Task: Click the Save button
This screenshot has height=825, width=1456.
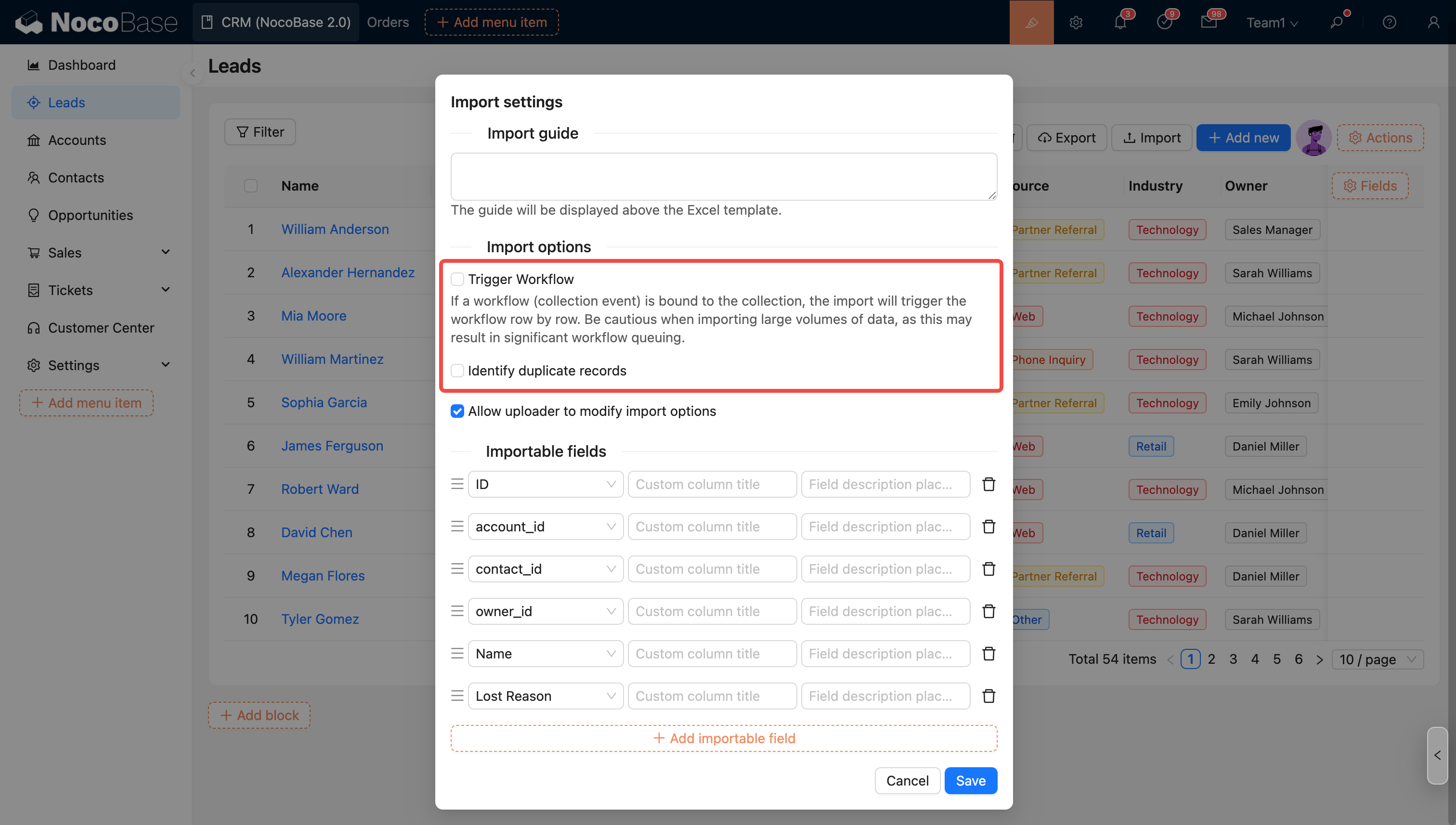Action: click(x=970, y=781)
